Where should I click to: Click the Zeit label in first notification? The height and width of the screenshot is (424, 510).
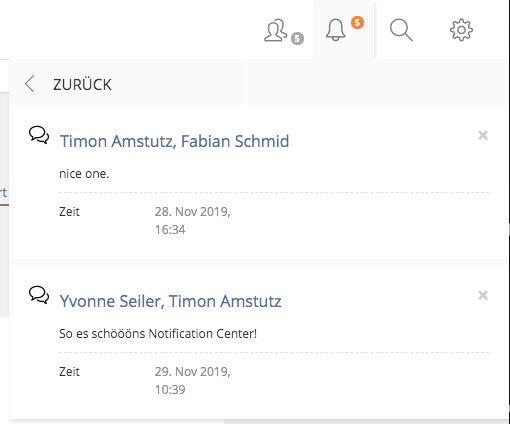69,212
